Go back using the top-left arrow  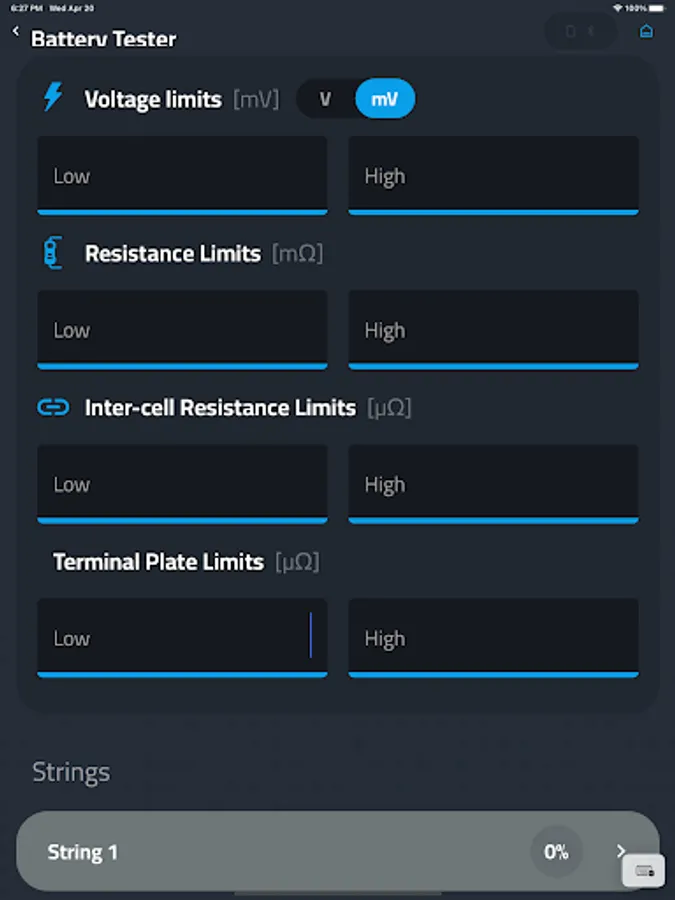16,32
